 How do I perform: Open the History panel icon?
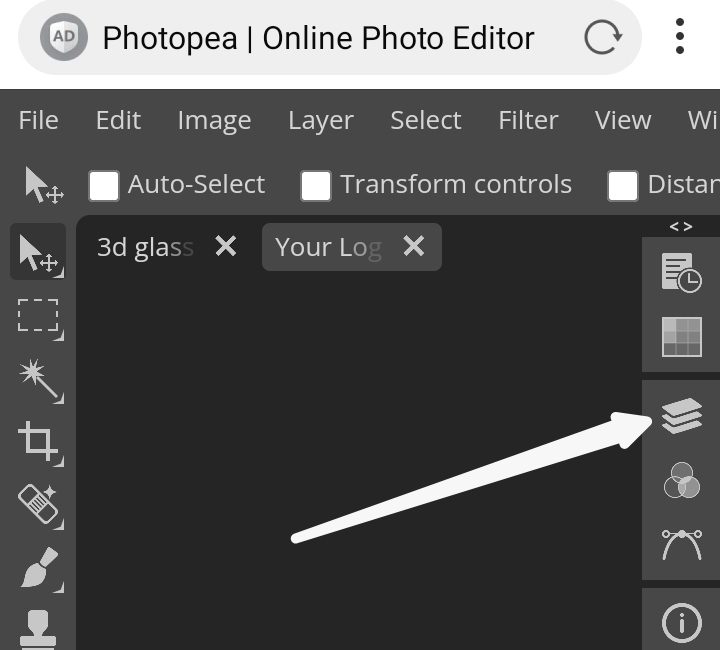click(x=682, y=273)
